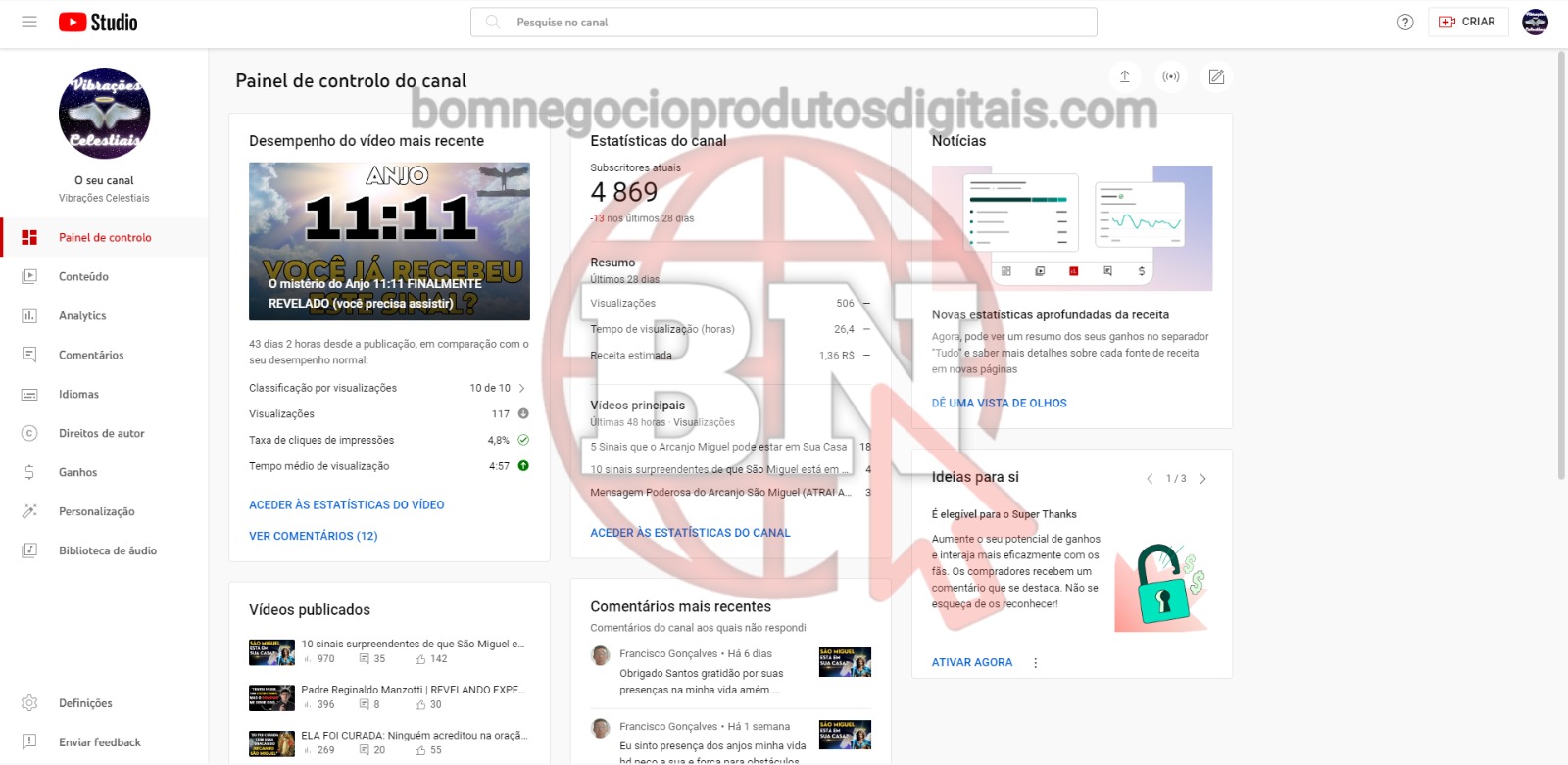Go to next idea card arrow
This screenshot has height=765, width=1568.
pos(1202,479)
